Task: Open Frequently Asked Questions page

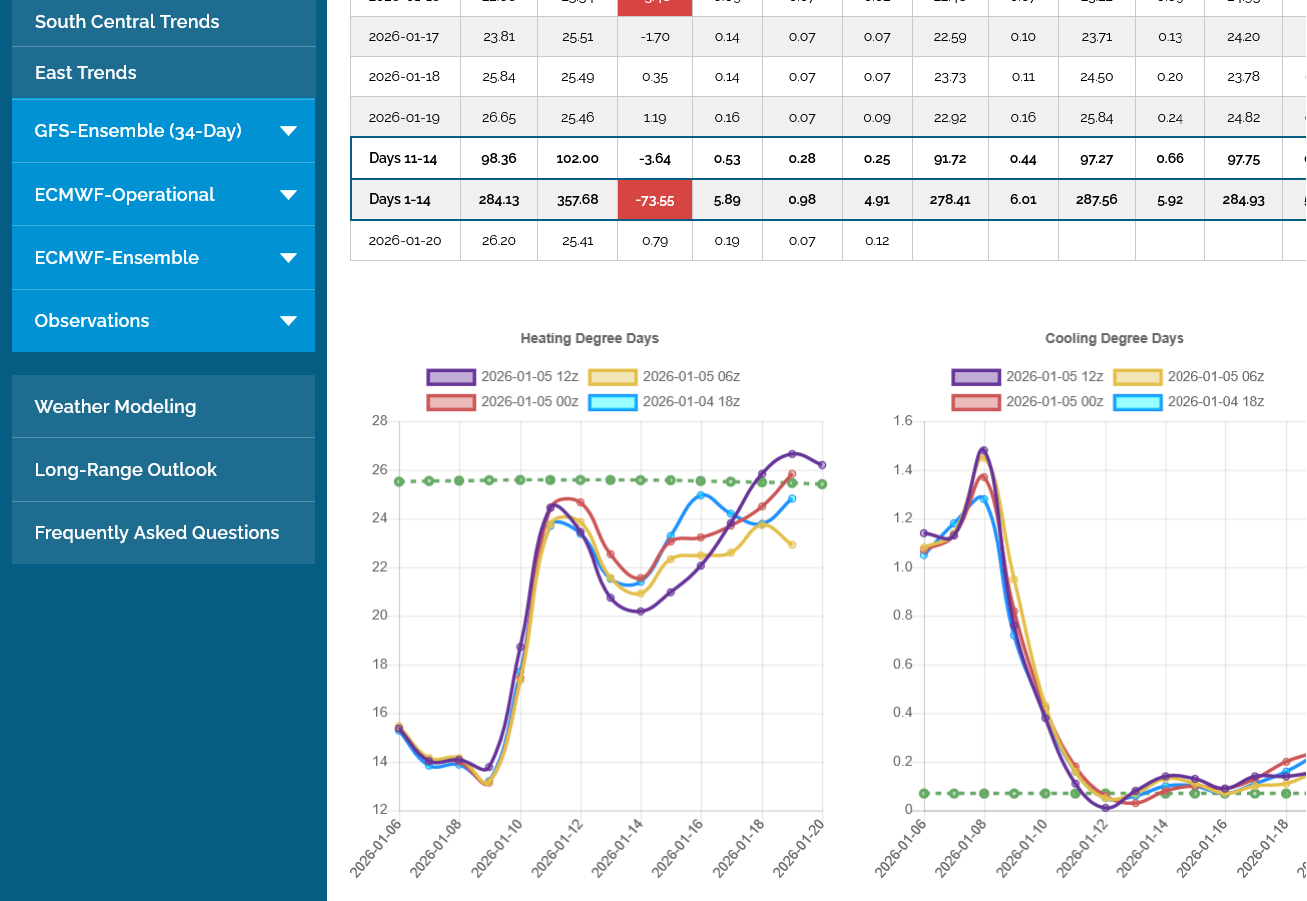Action: (157, 533)
